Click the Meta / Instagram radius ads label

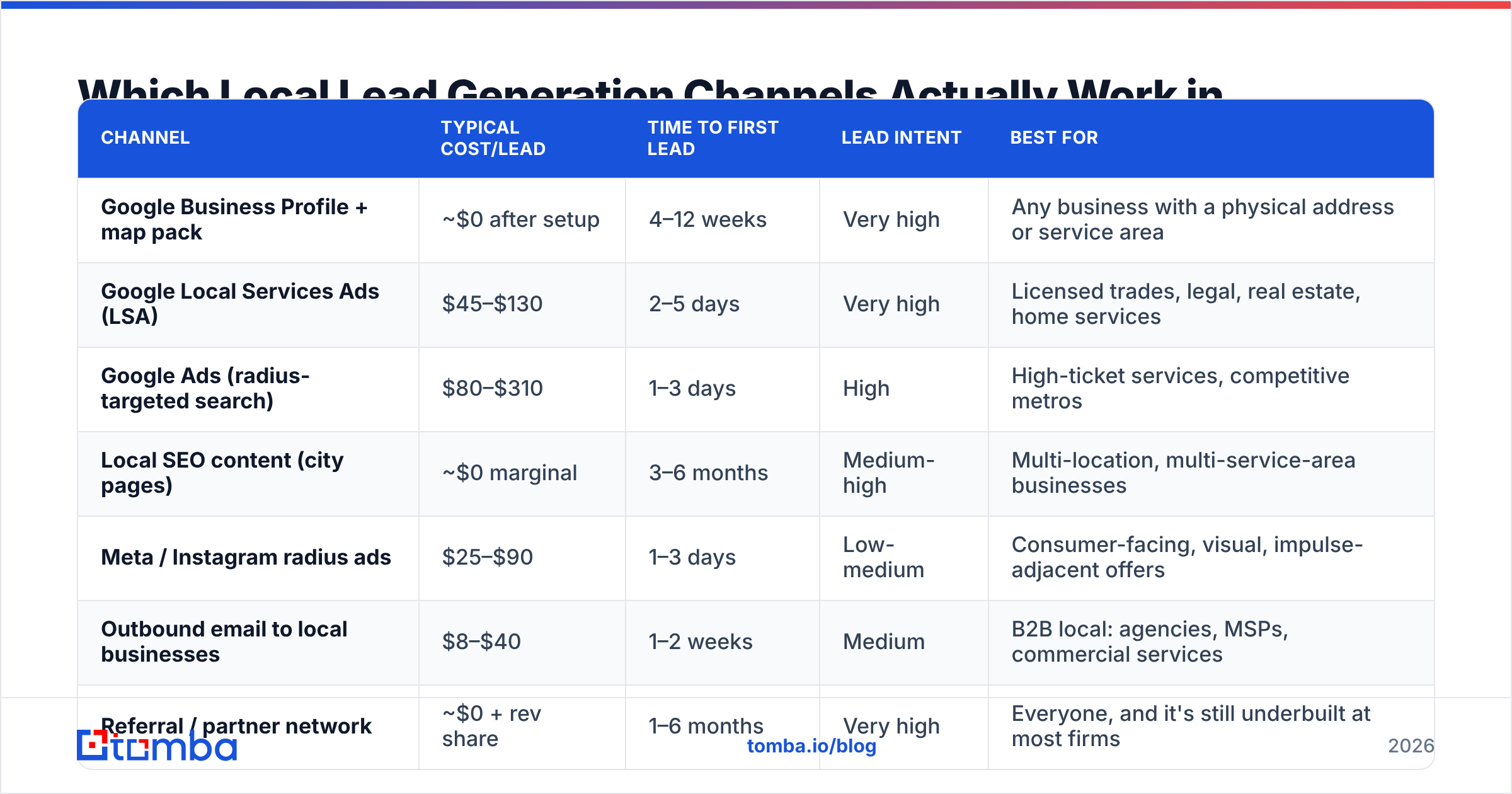point(246,557)
